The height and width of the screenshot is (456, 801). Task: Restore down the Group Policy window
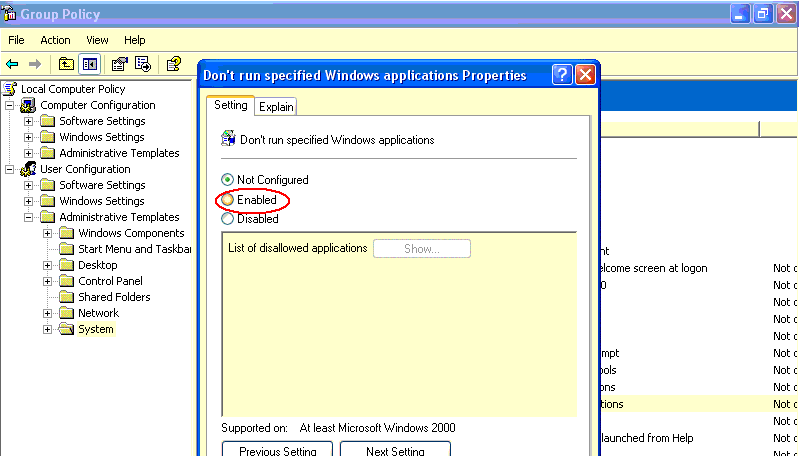pyautogui.click(x=763, y=14)
